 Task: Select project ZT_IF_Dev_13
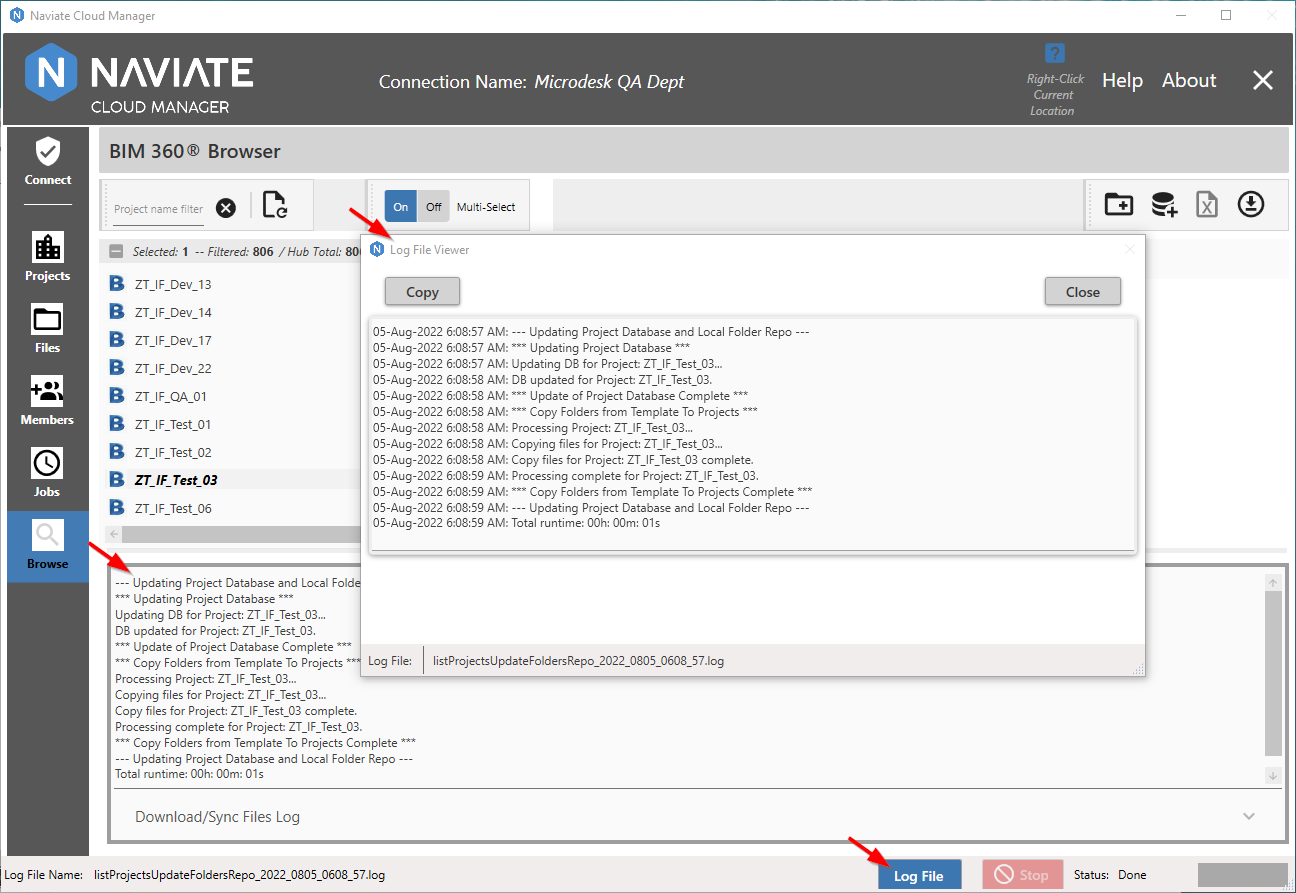click(x=173, y=284)
